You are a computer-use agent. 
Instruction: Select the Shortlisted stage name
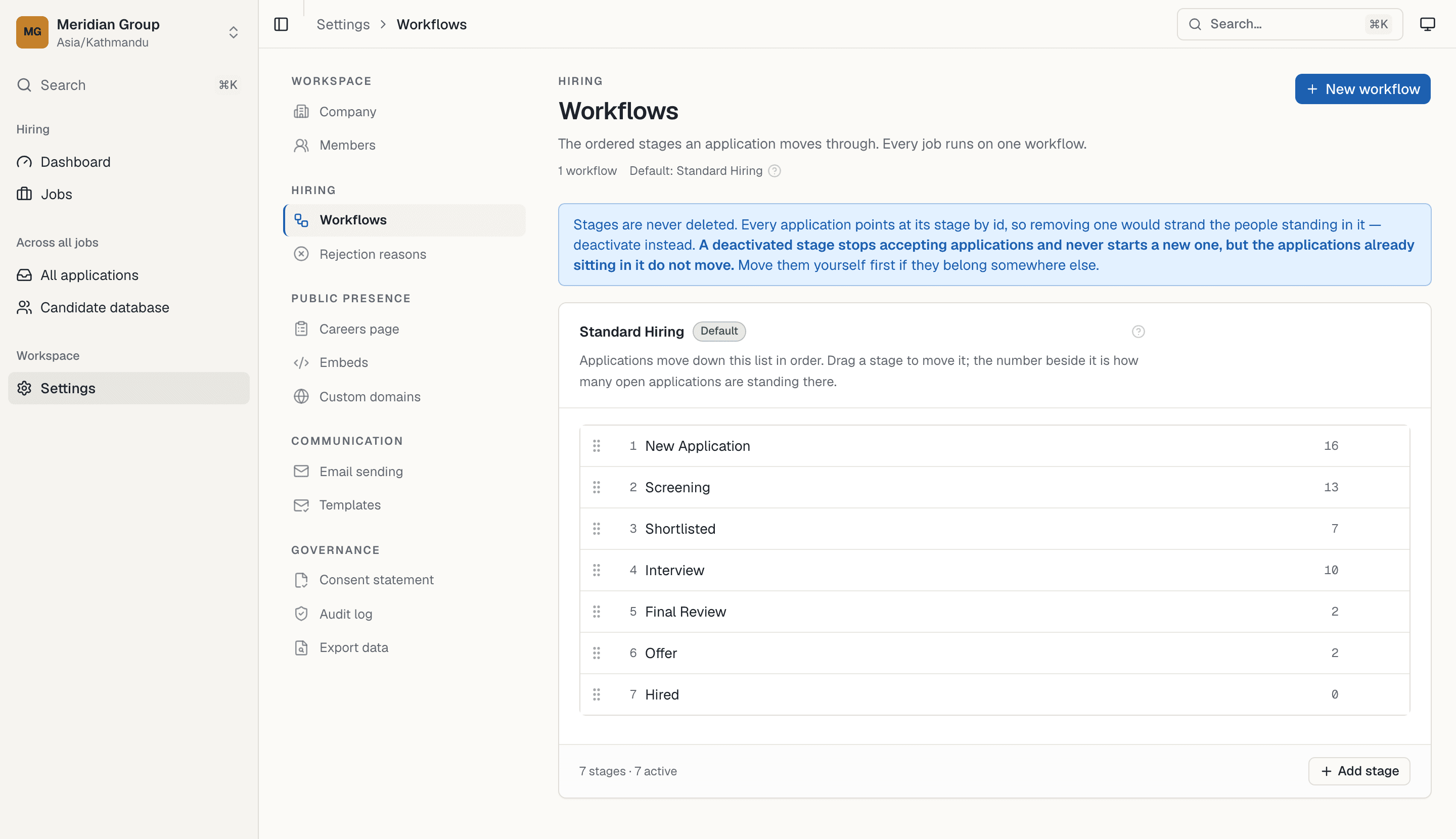click(680, 529)
